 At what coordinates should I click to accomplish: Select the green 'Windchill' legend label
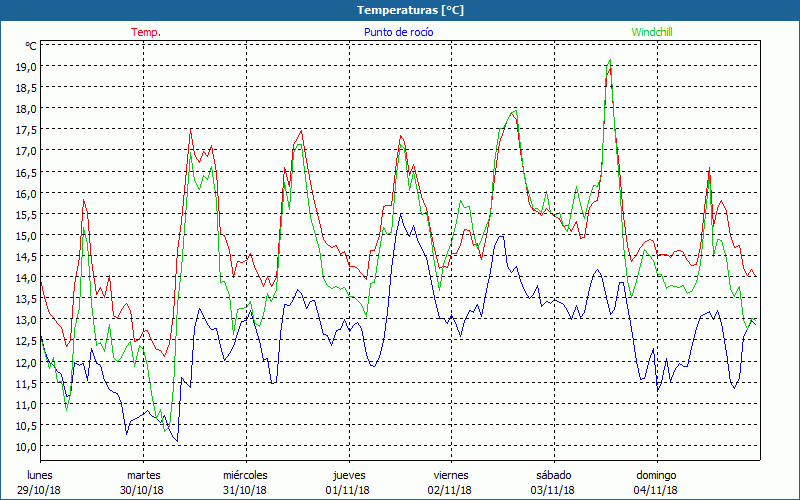(652, 32)
